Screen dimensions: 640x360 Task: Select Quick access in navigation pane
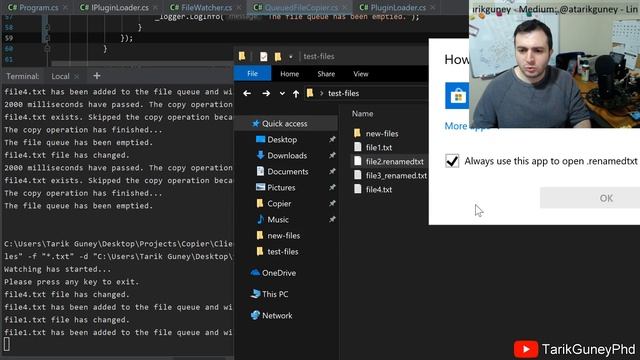coord(286,124)
